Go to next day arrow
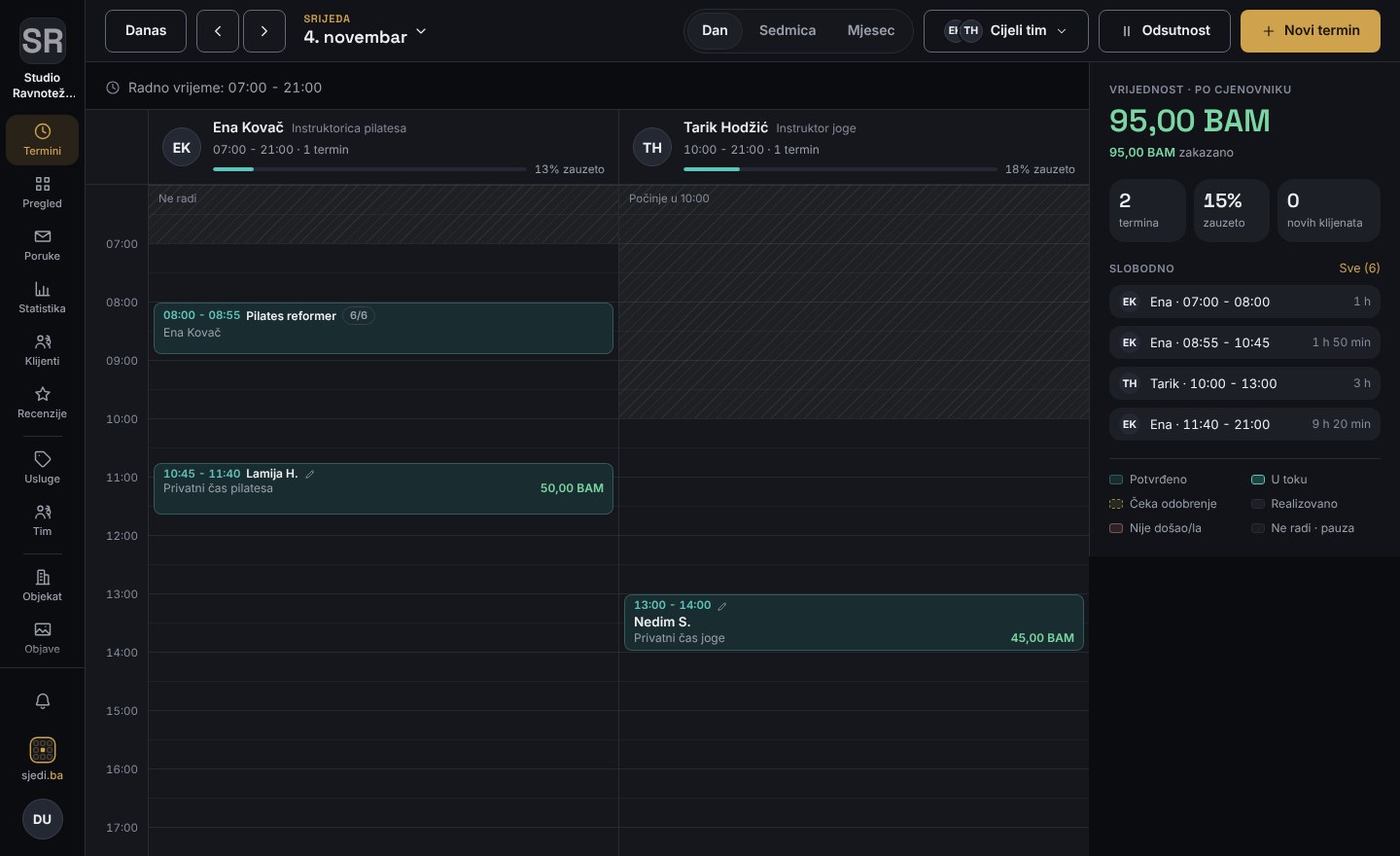The image size is (1400, 856). (264, 31)
